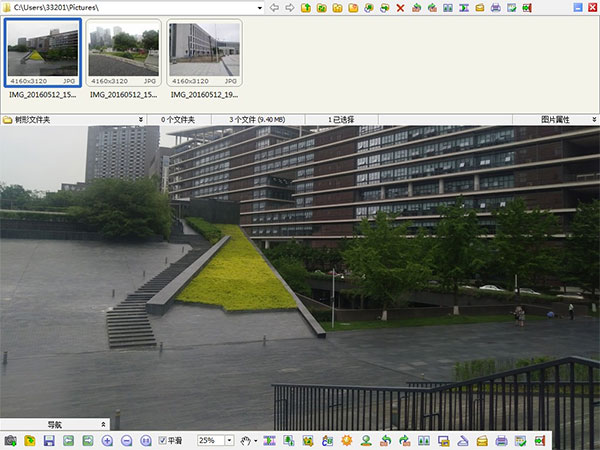Click the actual size 1:1 zoom icon
This screenshot has width=600, height=450.
coord(146,440)
